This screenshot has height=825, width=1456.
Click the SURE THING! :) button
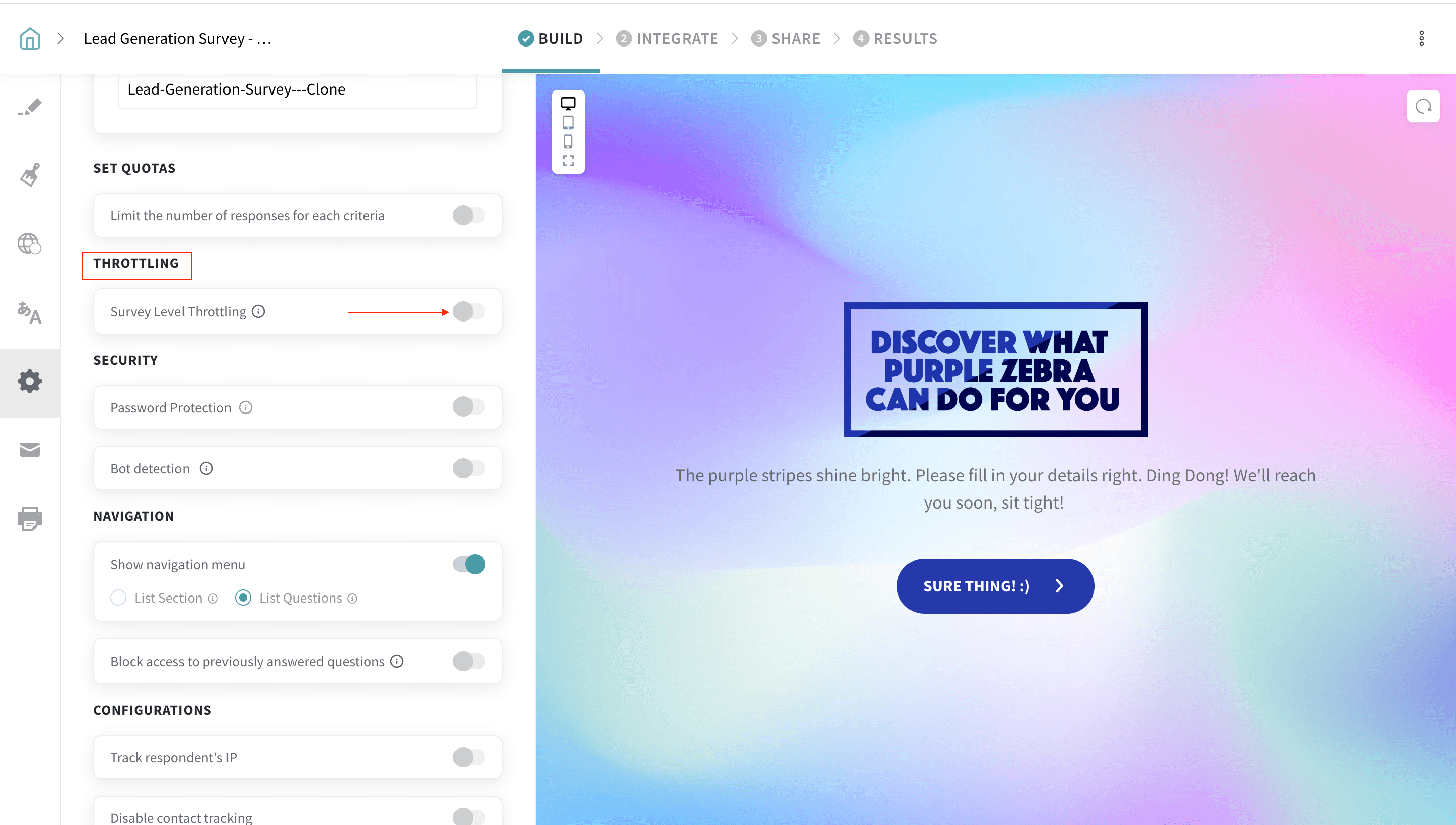995,586
